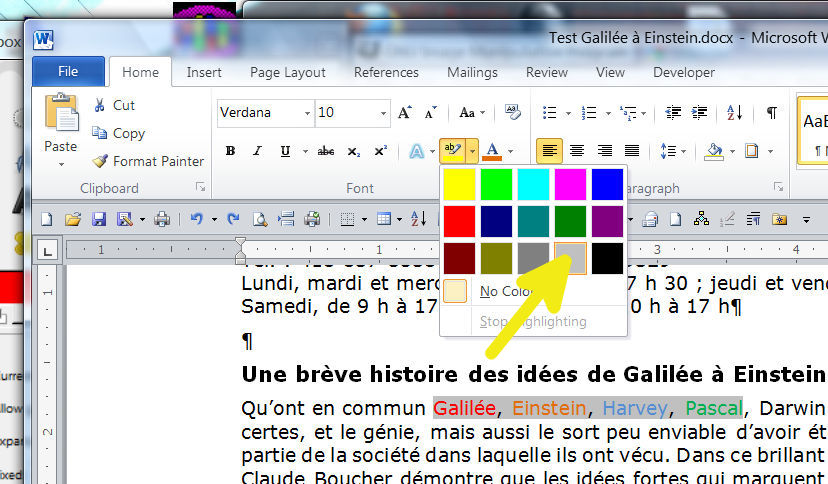Apply the font color button
Screen dimensions: 828x484
tap(492, 151)
